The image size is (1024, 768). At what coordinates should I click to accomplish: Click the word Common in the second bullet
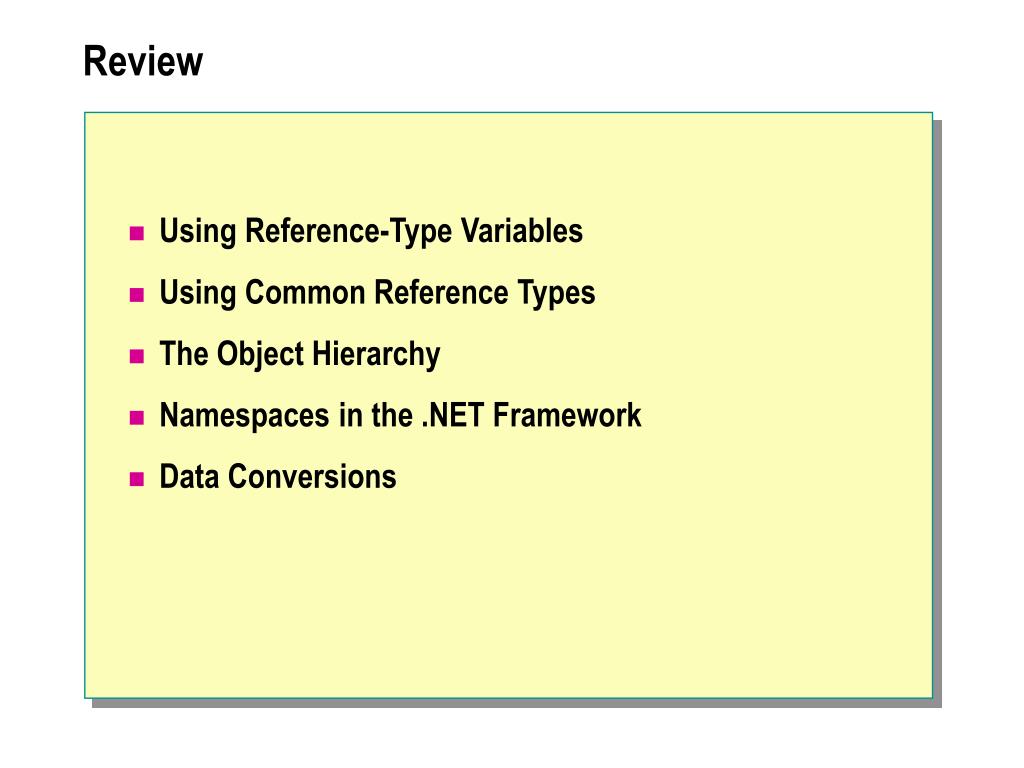(304, 292)
